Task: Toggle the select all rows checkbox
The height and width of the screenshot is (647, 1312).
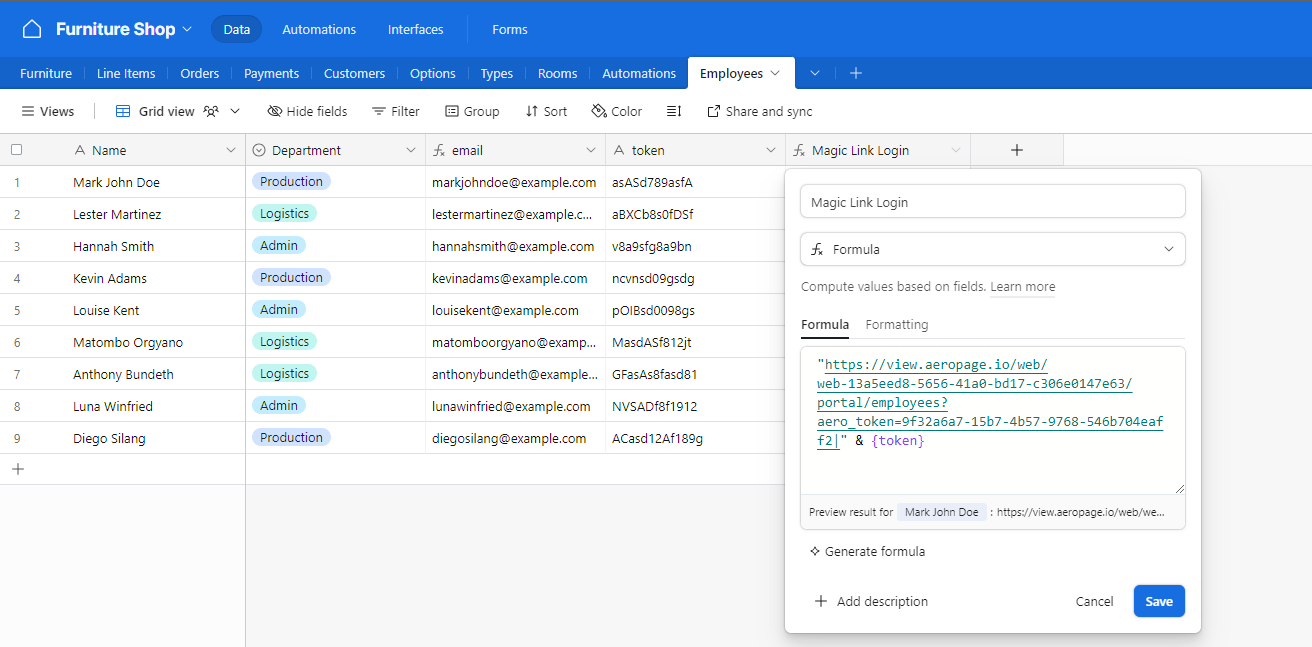Action: (x=16, y=150)
